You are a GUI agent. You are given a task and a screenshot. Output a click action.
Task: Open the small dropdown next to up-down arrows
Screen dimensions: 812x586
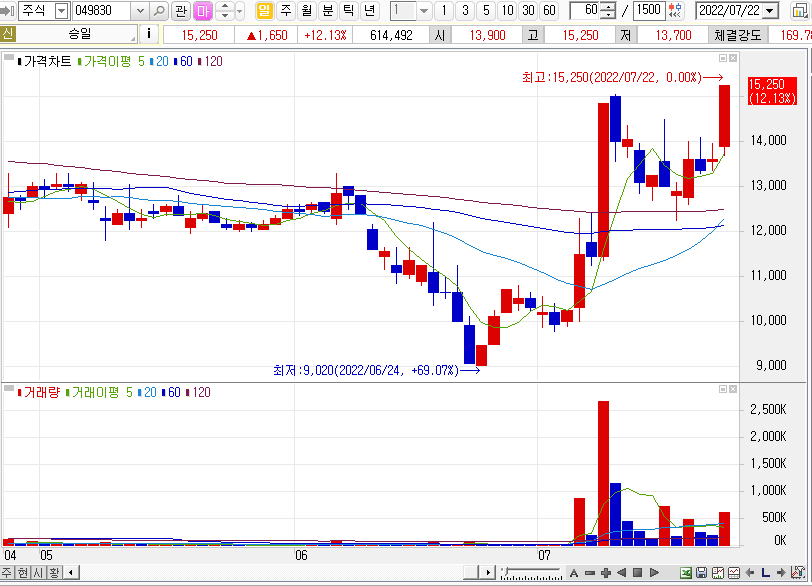coord(239,10)
